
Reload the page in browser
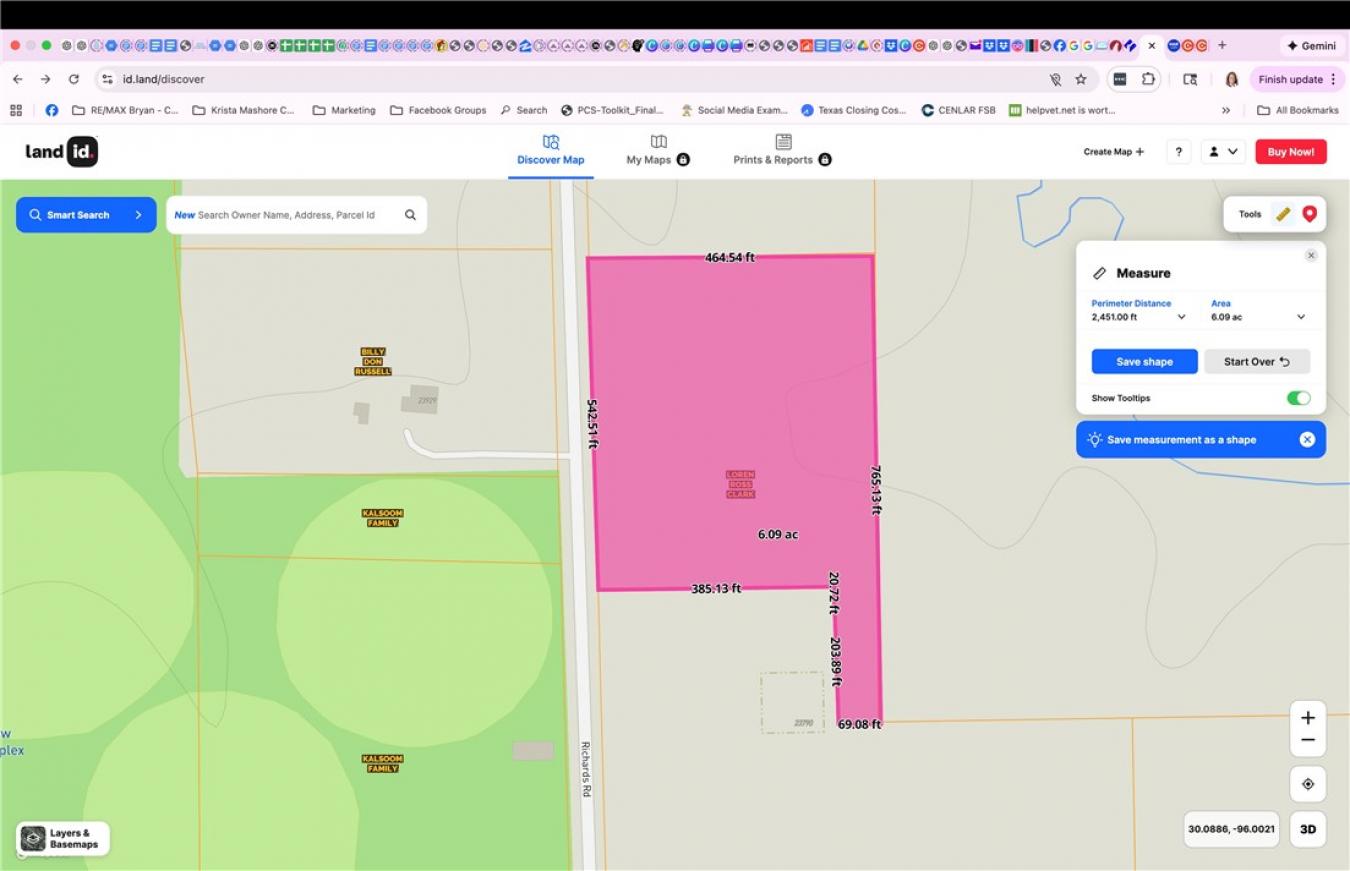73,79
